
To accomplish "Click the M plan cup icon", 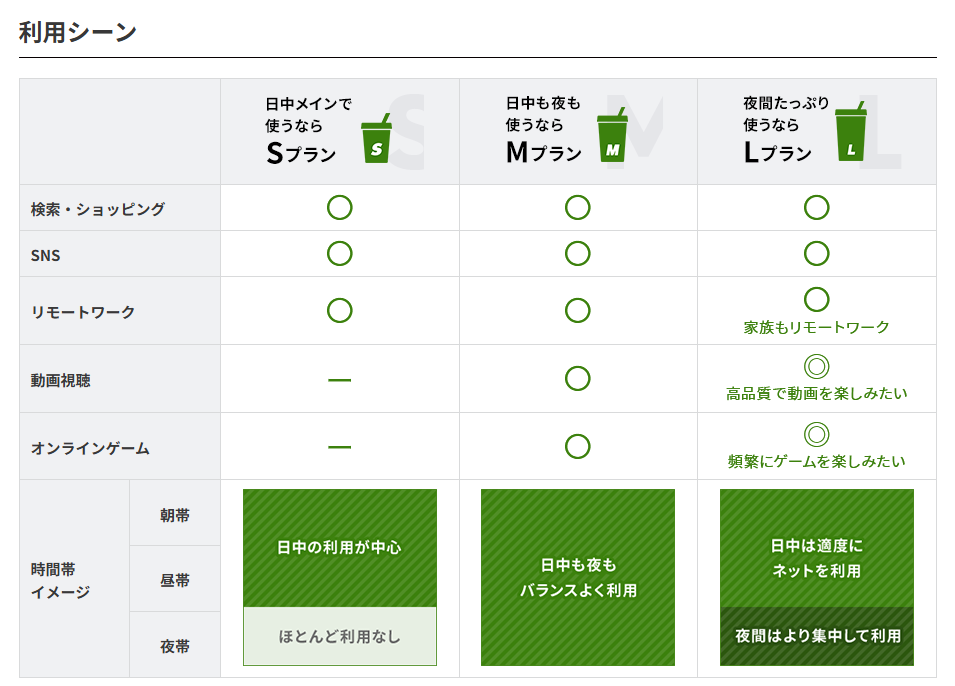I will point(612,138).
